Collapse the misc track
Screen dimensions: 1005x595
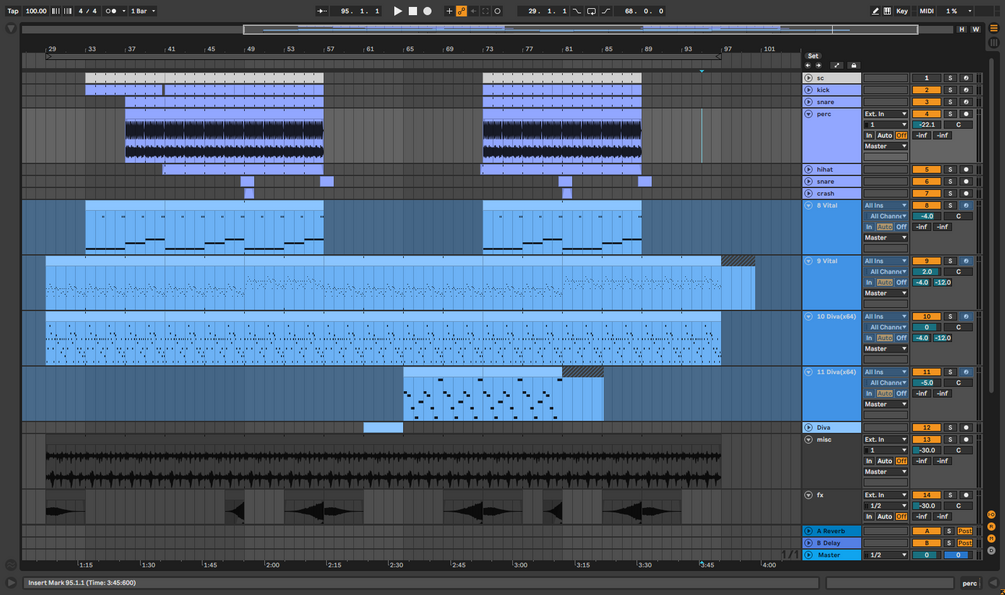pyautogui.click(x=808, y=440)
